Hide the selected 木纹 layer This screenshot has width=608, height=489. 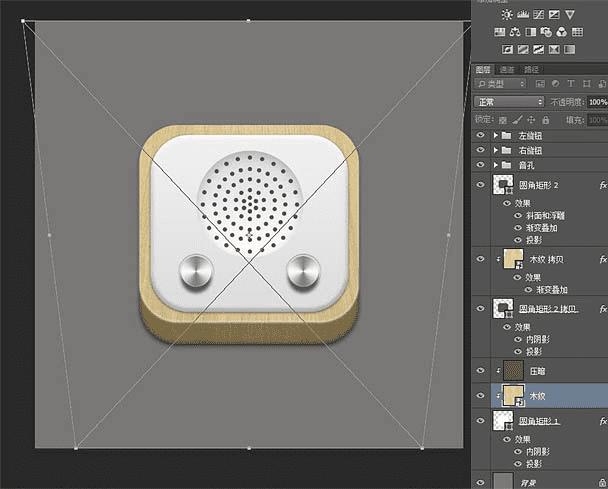point(480,396)
